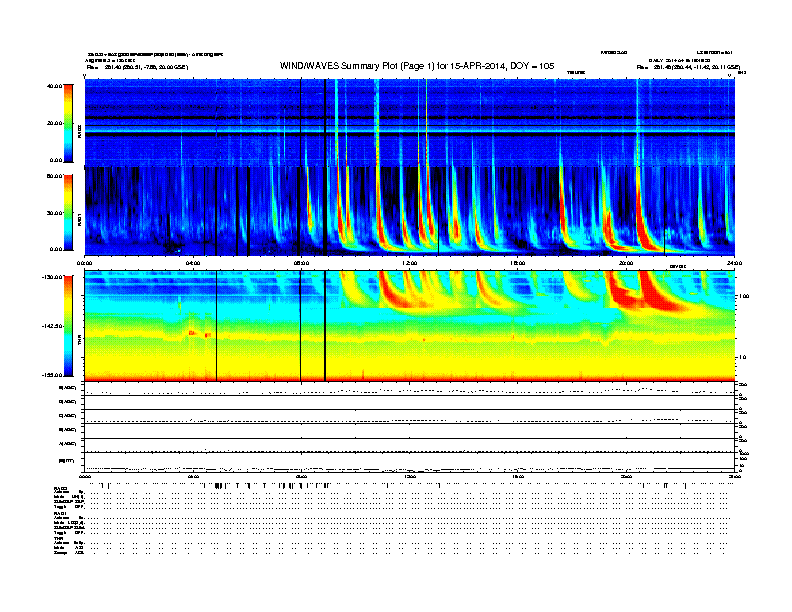Click the thick black data gap line in RAD2 panel

[x=325, y=121]
